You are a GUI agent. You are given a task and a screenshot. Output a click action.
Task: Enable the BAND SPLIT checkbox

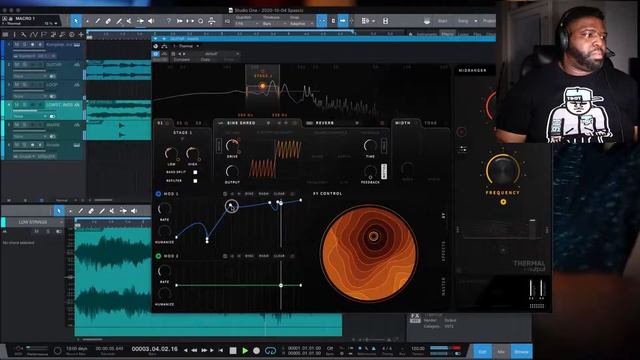(x=195, y=172)
